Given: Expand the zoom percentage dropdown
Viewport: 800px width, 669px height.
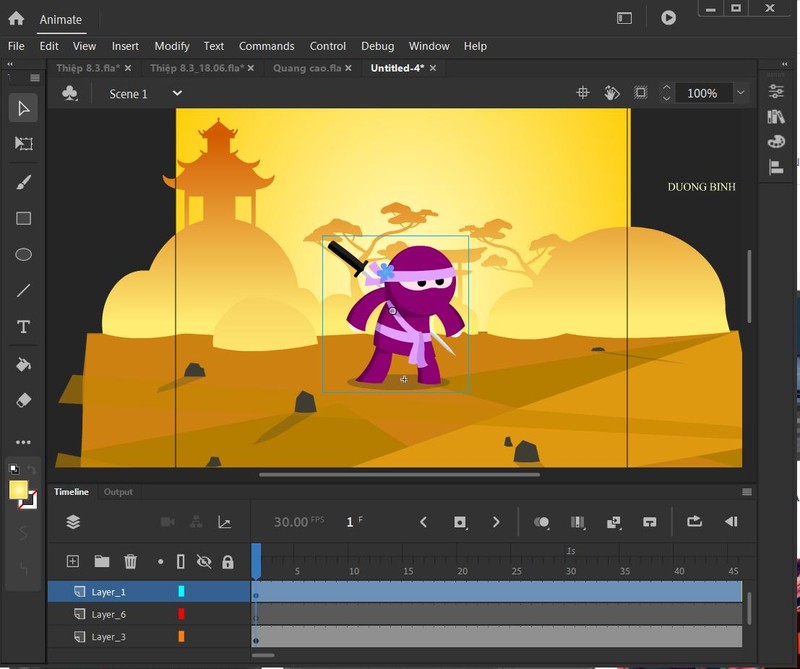Looking at the screenshot, I should (x=740, y=93).
